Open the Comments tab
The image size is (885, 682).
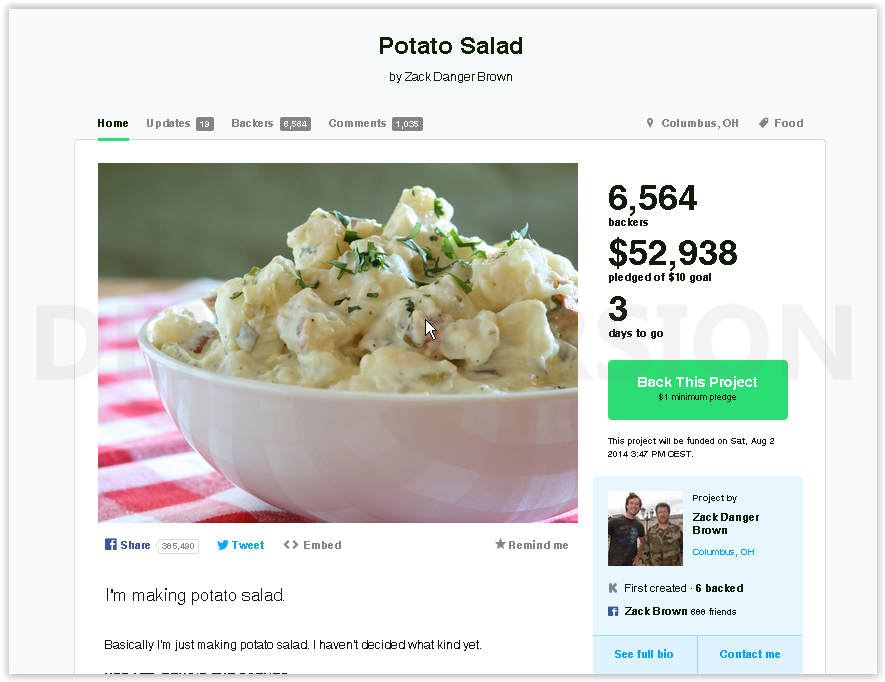[x=375, y=124]
